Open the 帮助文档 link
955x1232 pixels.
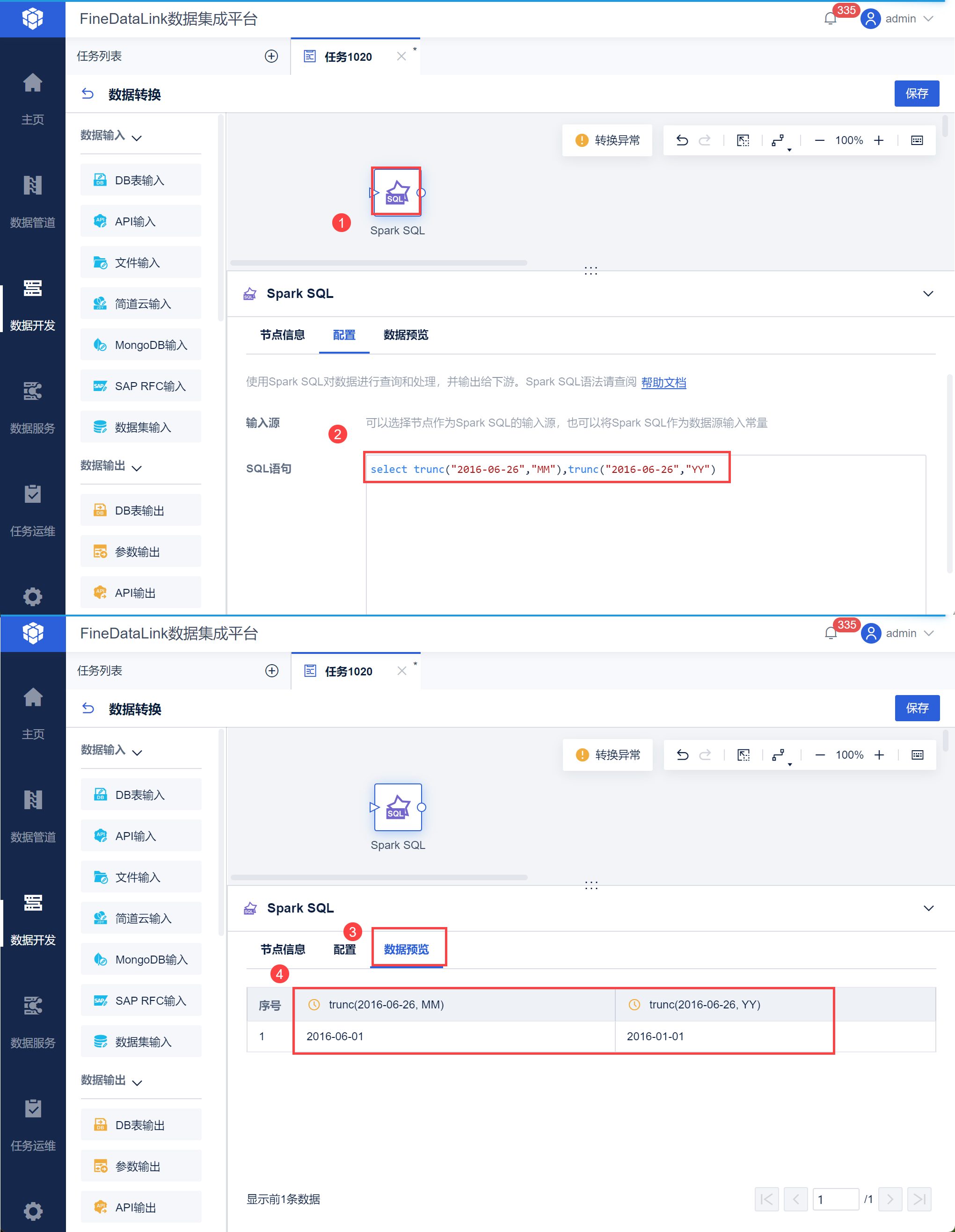point(663,383)
